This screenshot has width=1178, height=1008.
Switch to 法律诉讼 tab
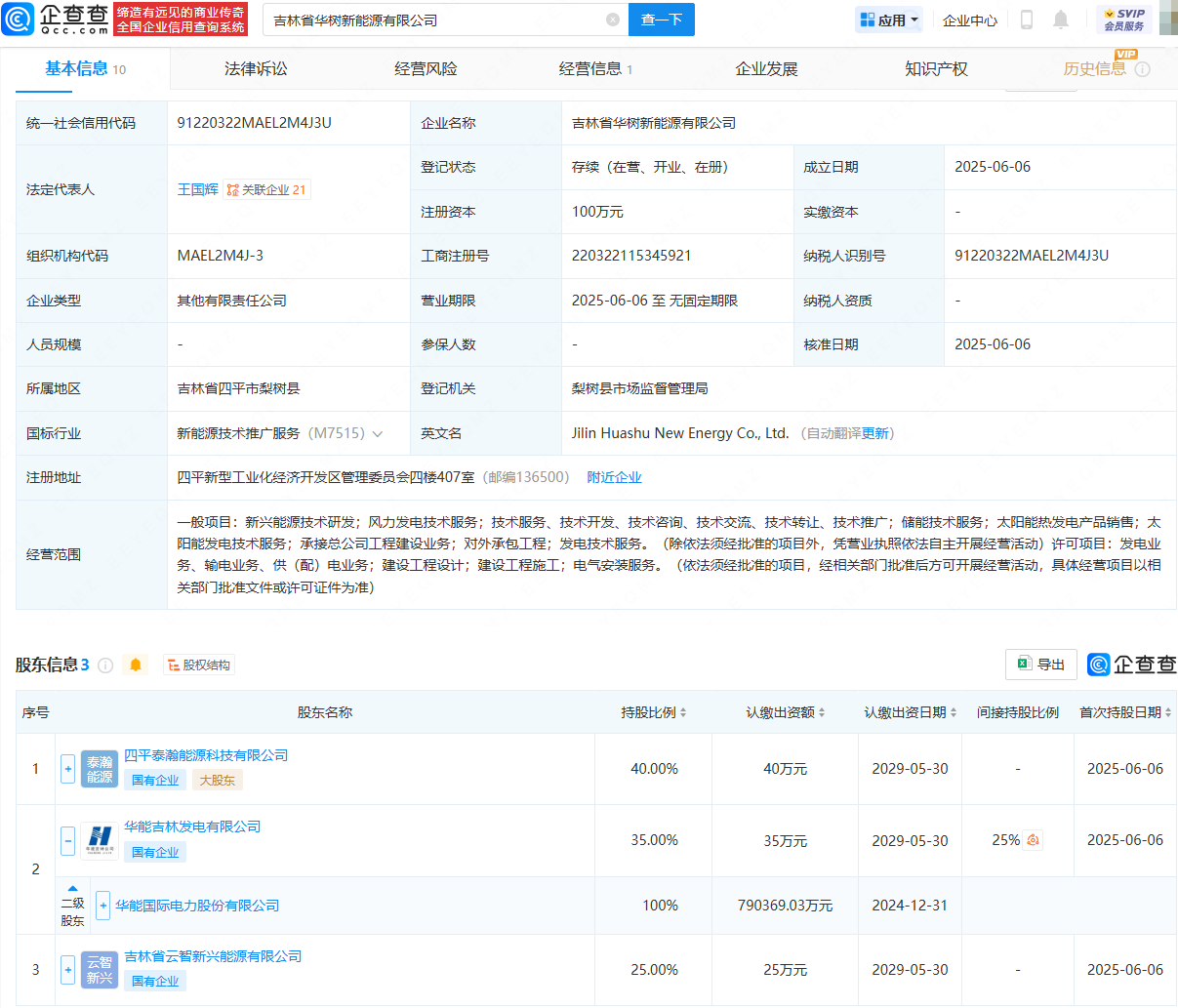(x=256, y=68)
